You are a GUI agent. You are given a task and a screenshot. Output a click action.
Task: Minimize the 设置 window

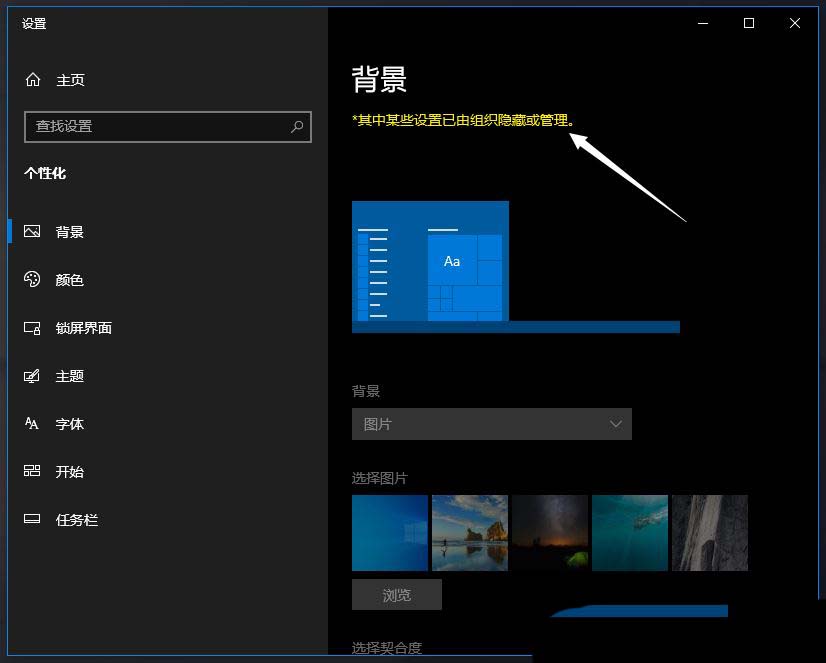[x=702, y=23]
